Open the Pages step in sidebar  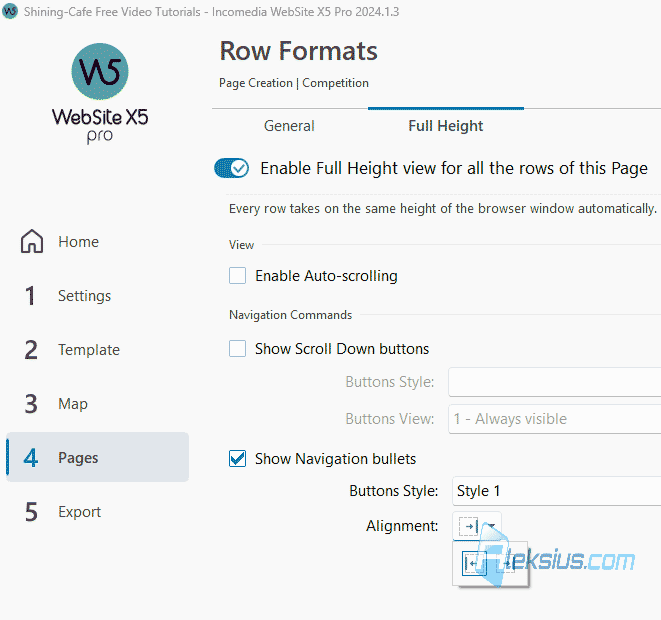[98, 457]
